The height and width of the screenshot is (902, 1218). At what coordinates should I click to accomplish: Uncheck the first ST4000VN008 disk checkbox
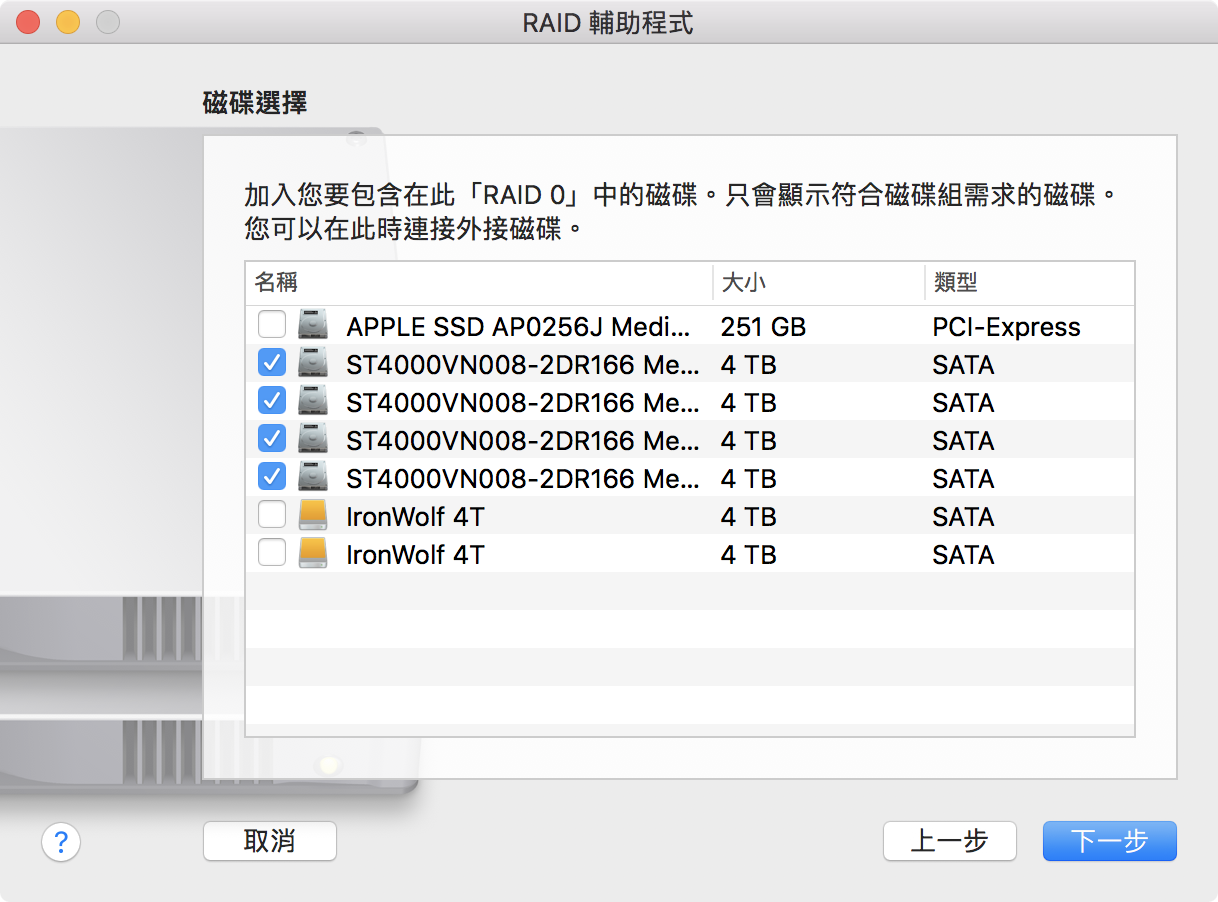(272, 364)
